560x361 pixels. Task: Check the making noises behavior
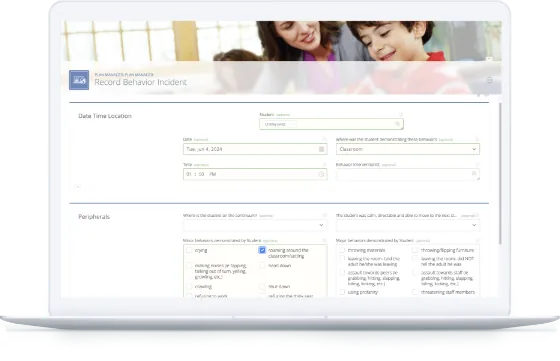tap(189, 266)
